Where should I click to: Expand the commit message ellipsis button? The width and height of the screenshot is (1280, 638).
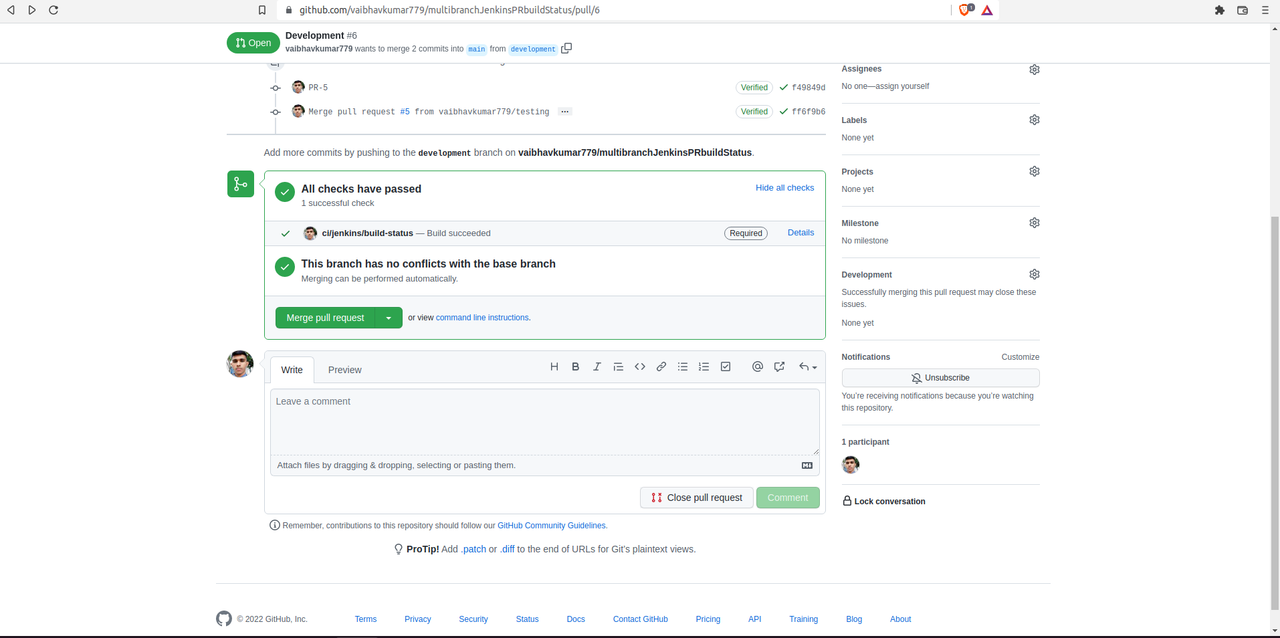point(565,112)
